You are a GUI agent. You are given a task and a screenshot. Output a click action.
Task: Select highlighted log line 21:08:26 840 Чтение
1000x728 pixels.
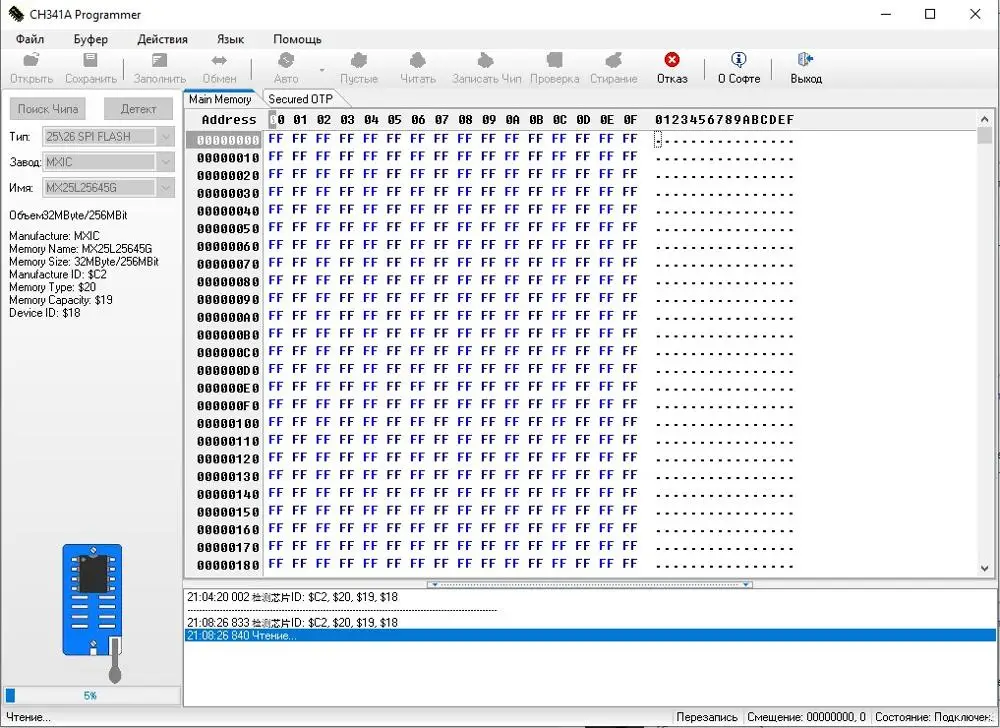[589, 636]
